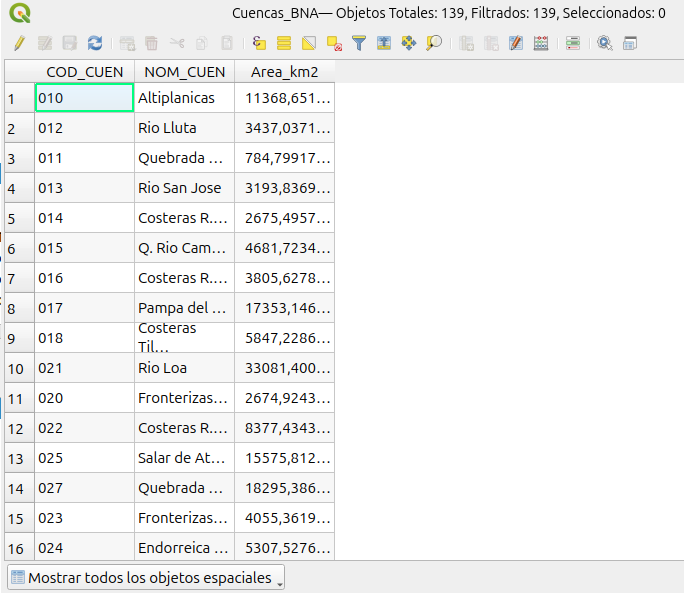Reload the attribute table

tap(95, 43)
